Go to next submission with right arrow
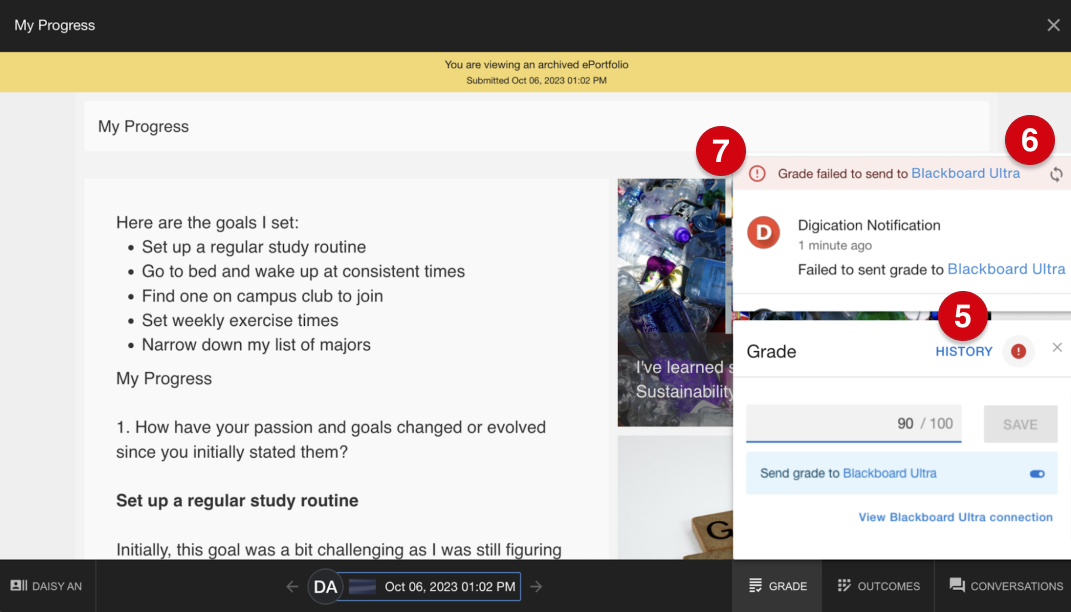Screen dimensions: 1071x612 point(536,586)
